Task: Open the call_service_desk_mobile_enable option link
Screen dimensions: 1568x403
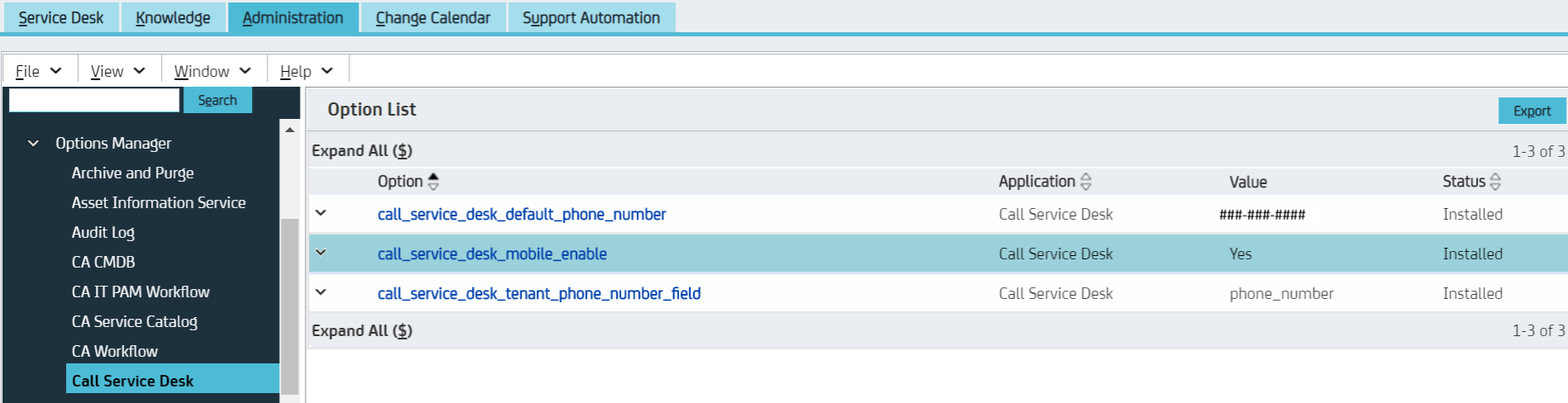Action: pyautogui.click(x=492, y=254)
